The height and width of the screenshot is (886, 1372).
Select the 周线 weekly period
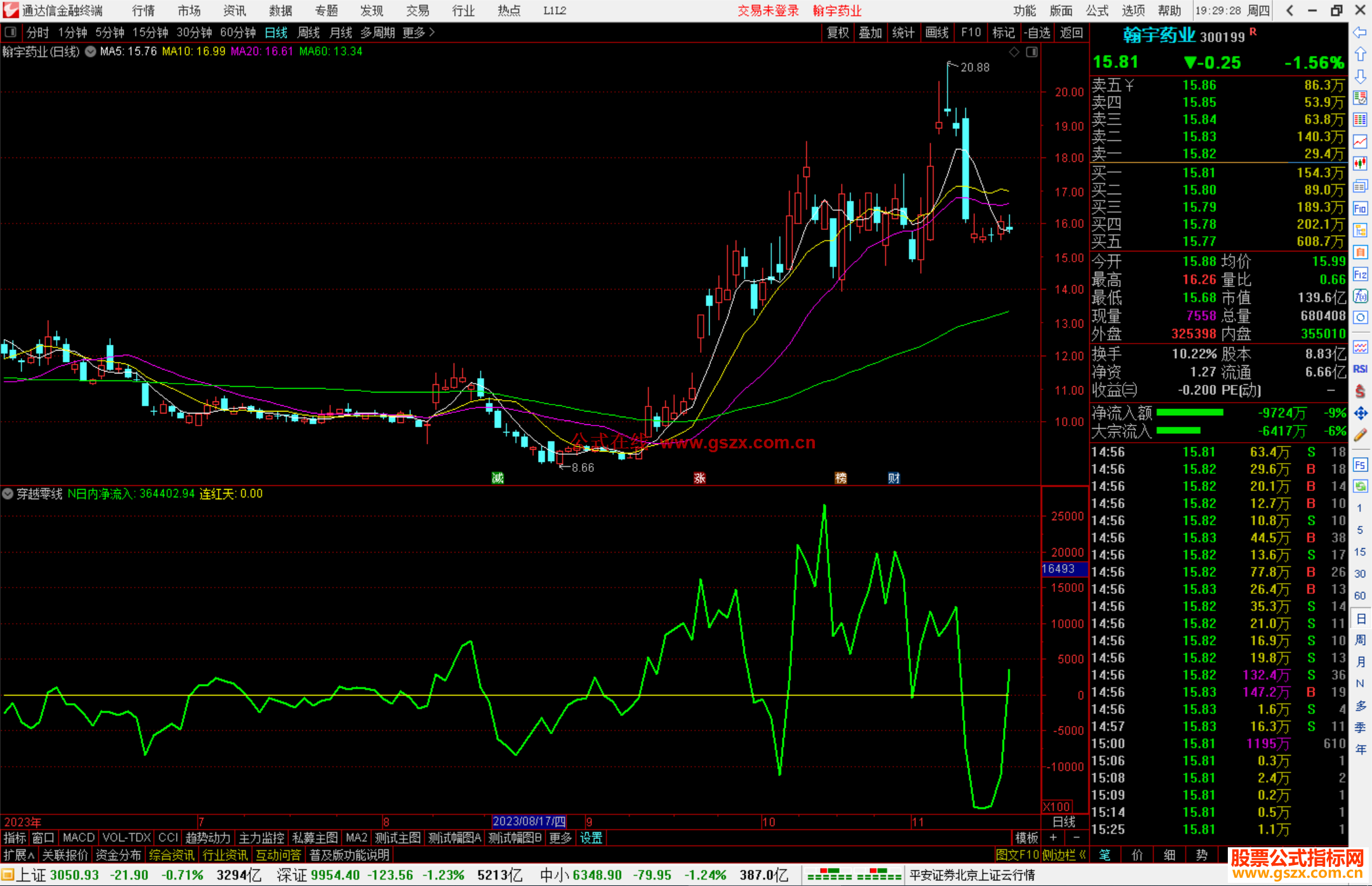[309, 32]
